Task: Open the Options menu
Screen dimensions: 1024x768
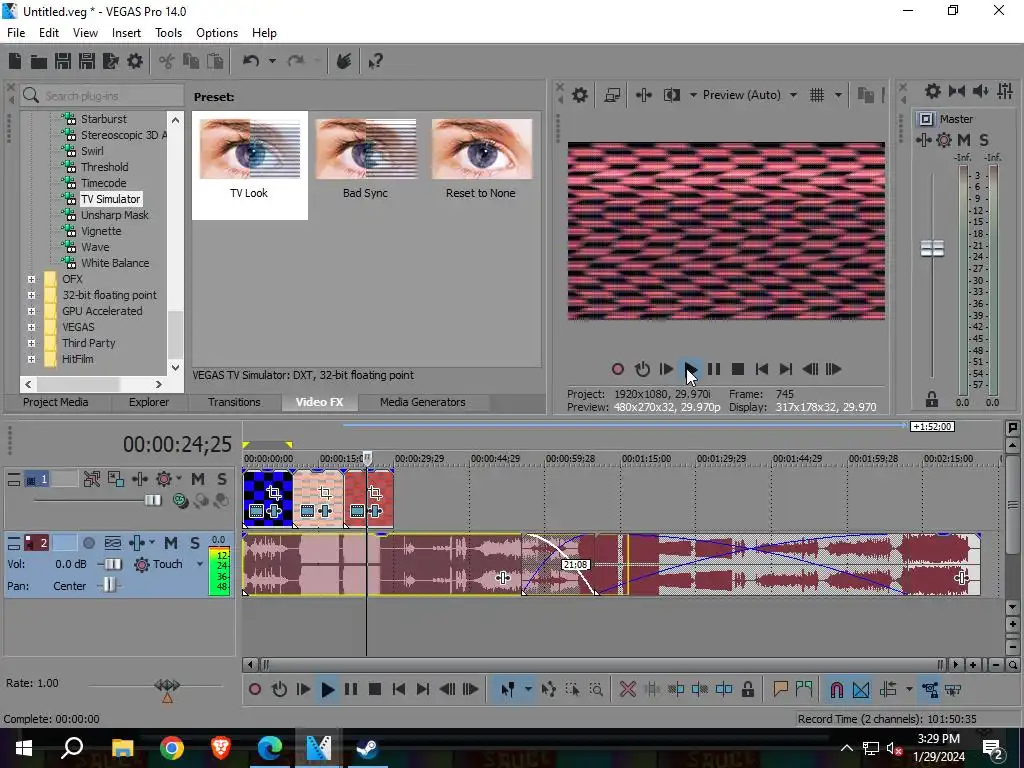Action: click(x=217, y=33)
